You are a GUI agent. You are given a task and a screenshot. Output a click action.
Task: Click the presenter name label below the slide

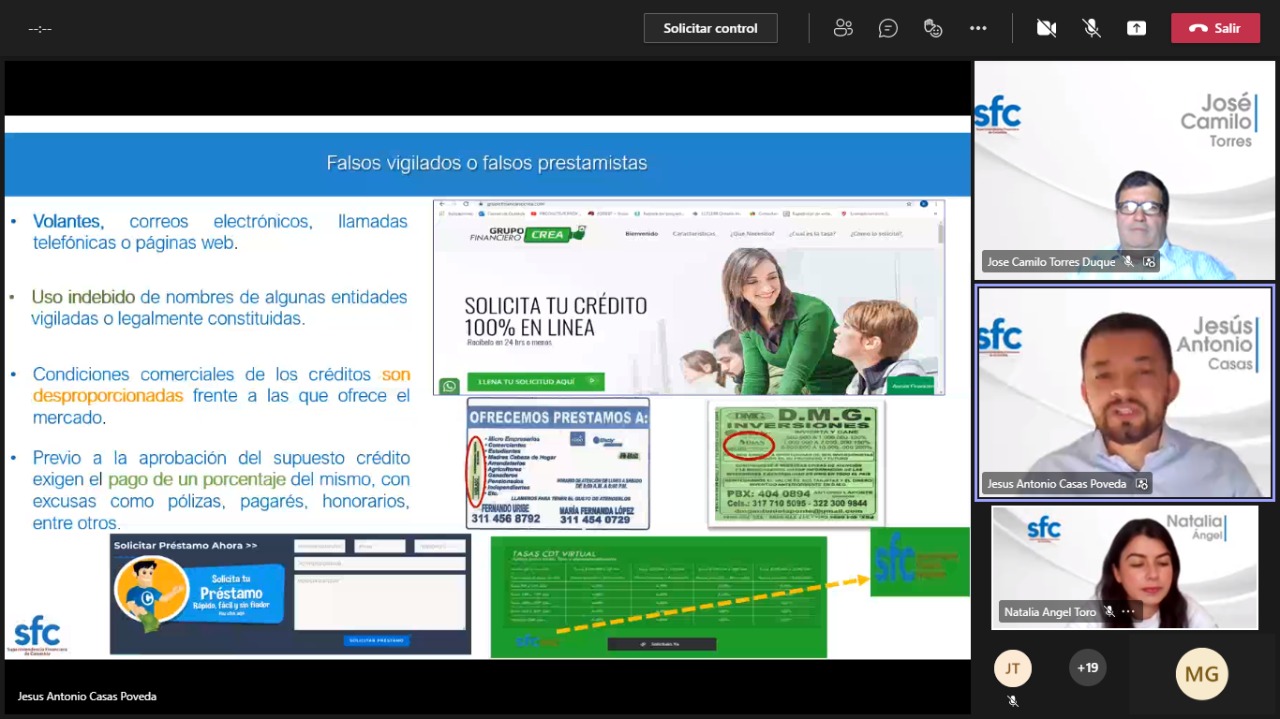(87, 696)
